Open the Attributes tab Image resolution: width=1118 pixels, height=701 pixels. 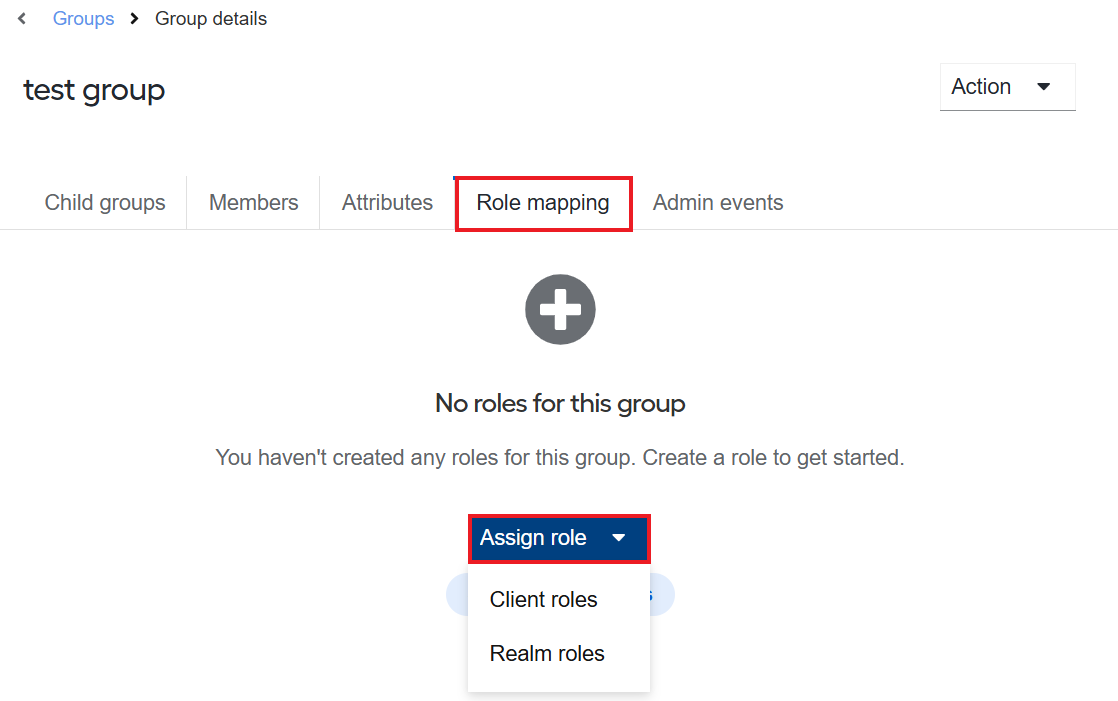coord(387,203)
